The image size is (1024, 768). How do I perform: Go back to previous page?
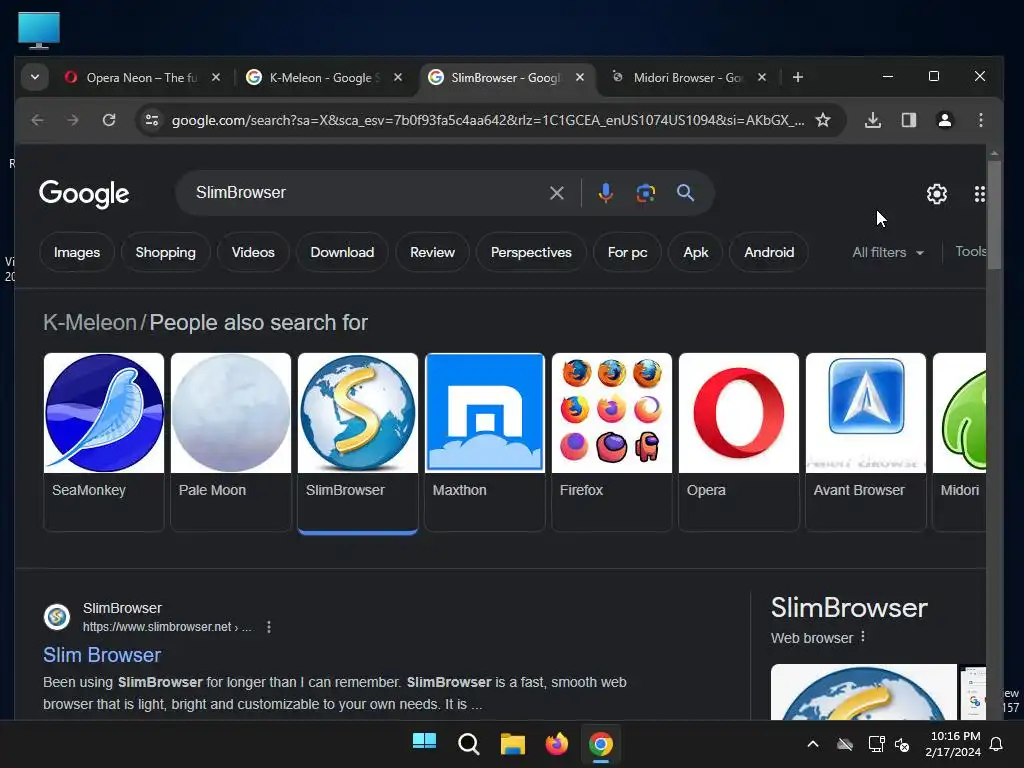tap(37, 120)
